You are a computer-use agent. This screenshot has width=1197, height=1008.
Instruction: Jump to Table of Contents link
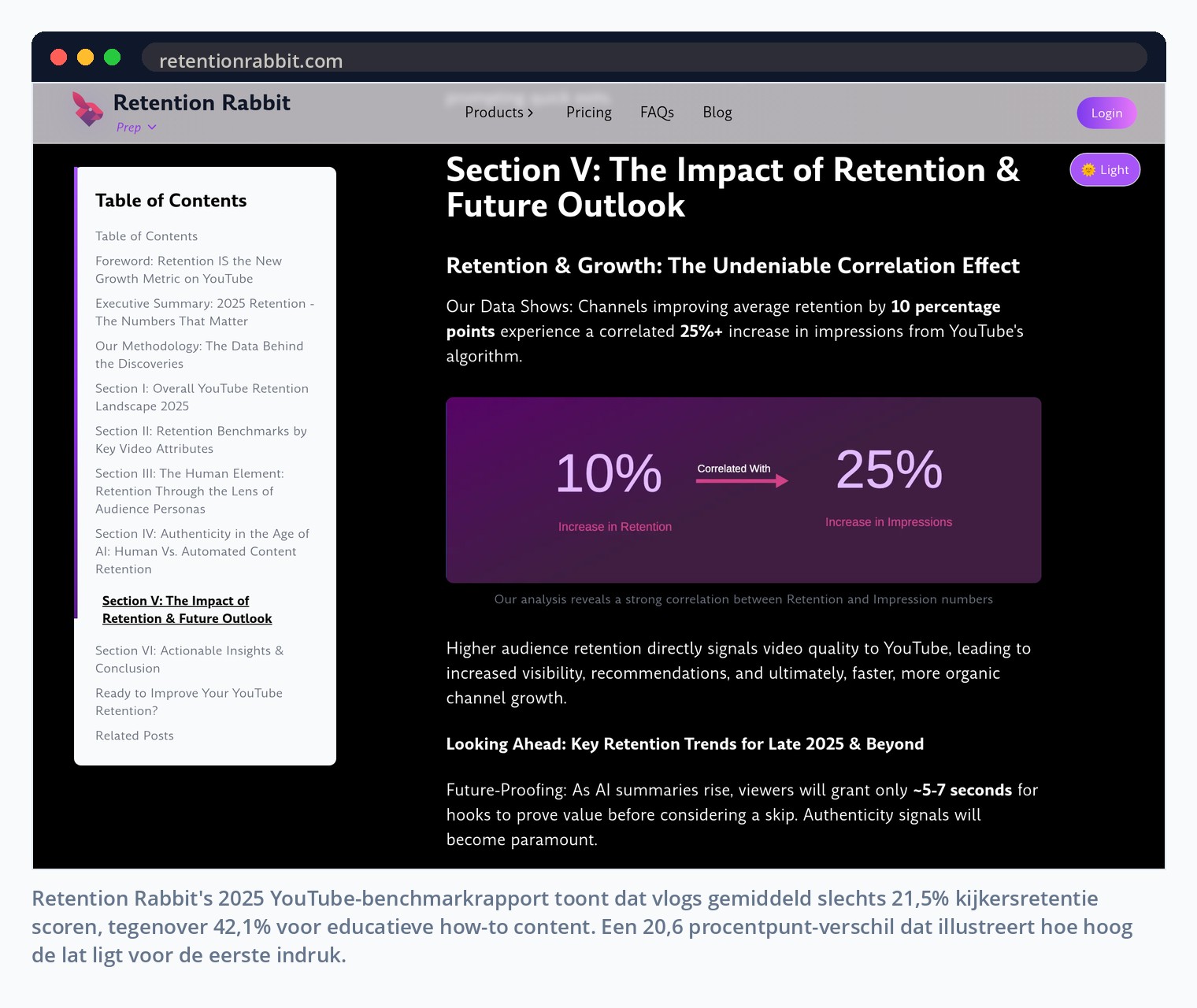[x=146, y=236]
